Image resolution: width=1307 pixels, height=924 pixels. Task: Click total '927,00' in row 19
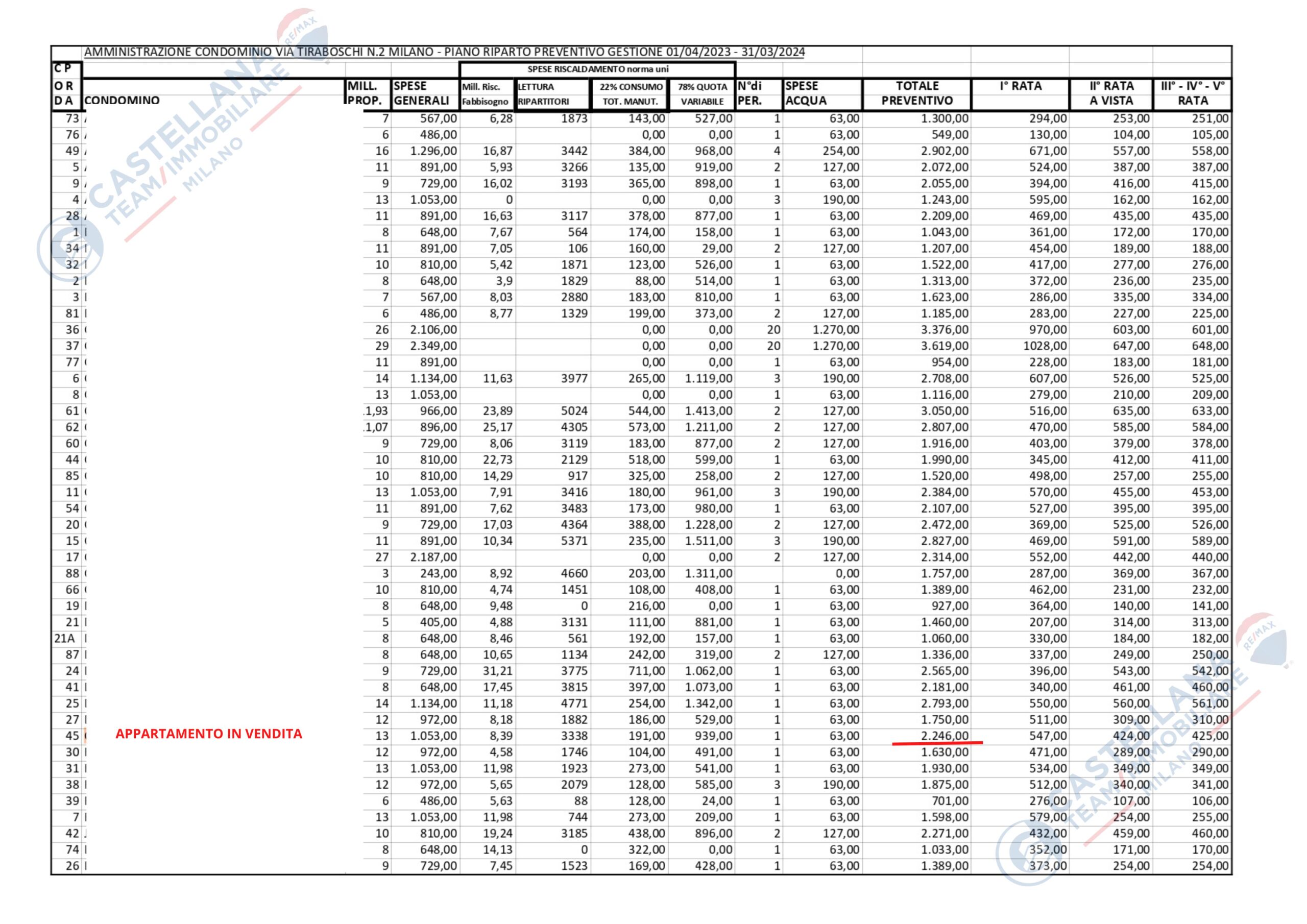[x=950, y=606]
